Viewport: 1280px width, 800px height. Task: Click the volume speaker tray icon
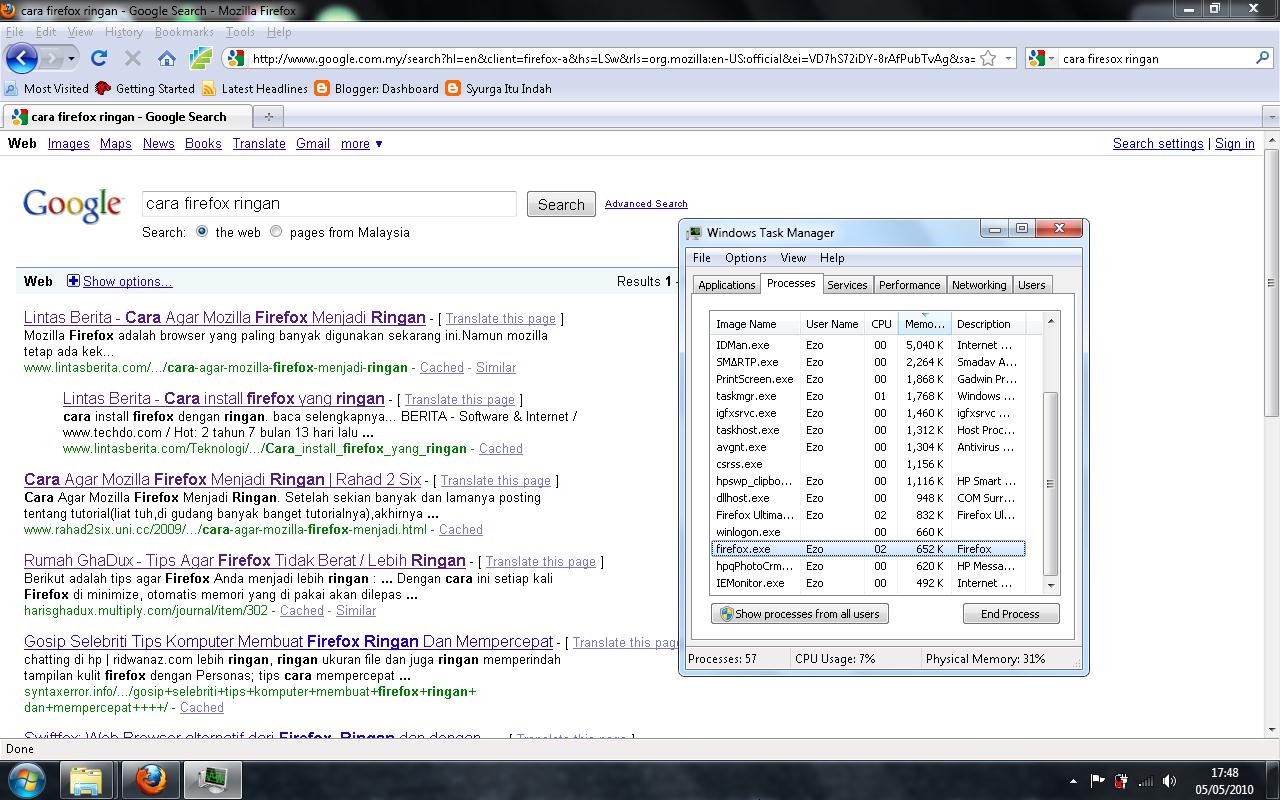pos(1170,781)
